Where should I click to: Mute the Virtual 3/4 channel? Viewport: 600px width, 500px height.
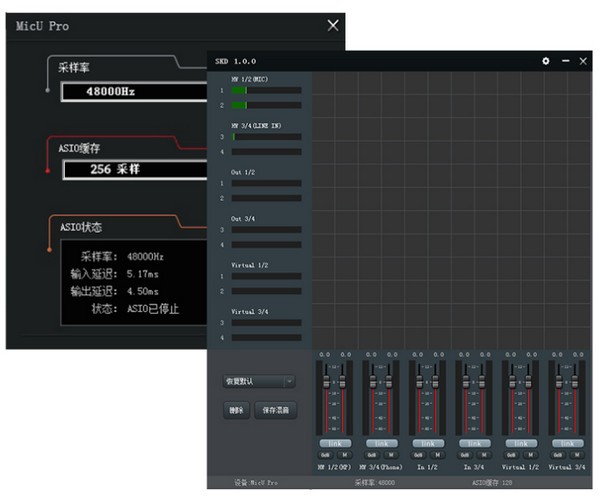tap(576, 454)
